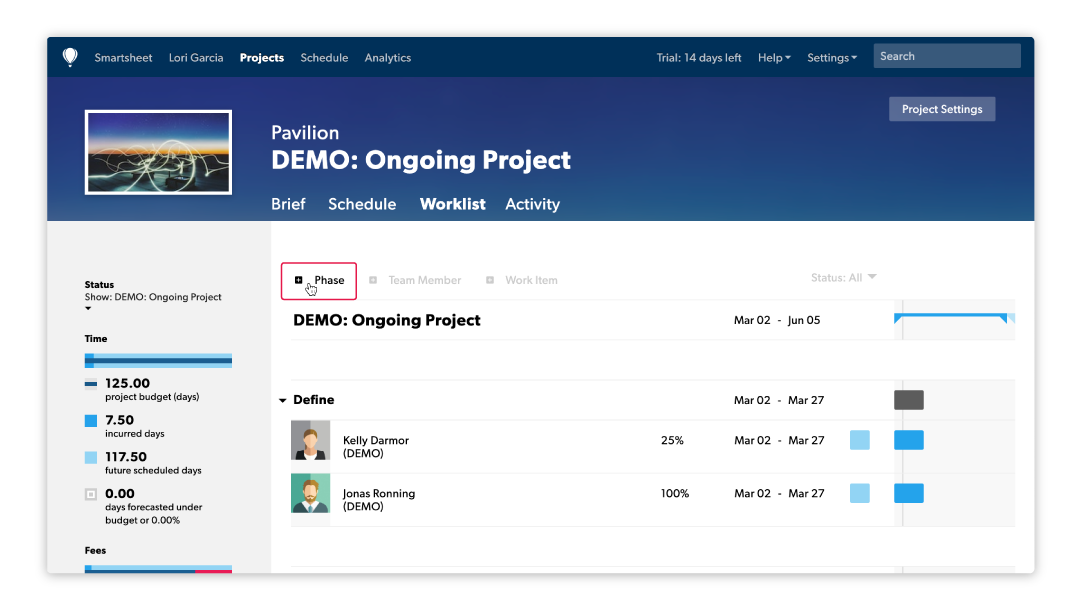Image resolution: width=1080 pixels, height=608 pixels.
Task: Open the Pavilion client link
Action: pos(305,132)
